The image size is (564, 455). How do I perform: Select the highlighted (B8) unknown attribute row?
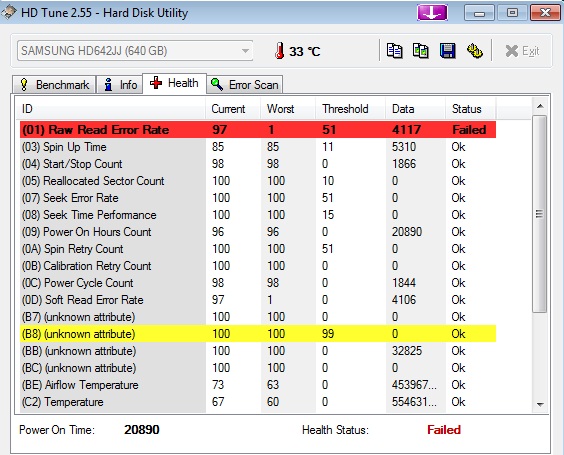point(258,334)
